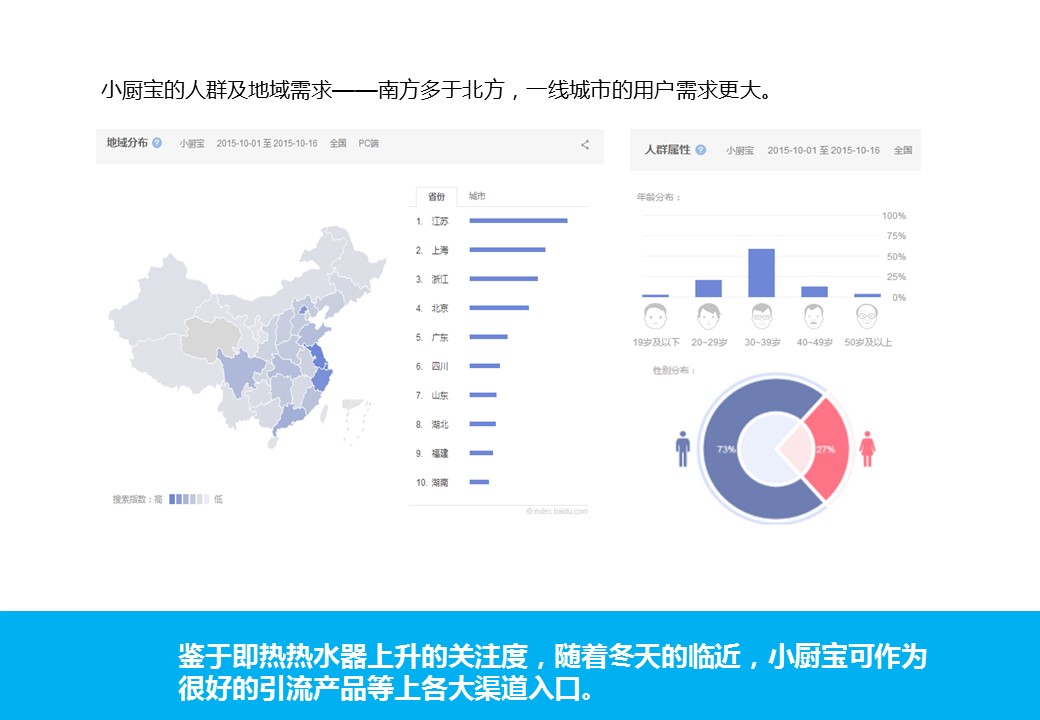The image size is (1040, 720).
Task: Click the date range in 地域分布 header
Action: coord(267,143)
